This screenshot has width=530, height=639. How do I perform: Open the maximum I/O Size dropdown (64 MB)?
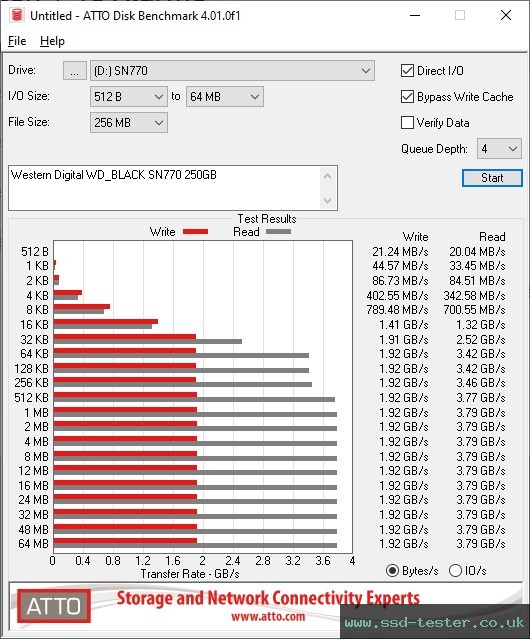pos(224,97)
